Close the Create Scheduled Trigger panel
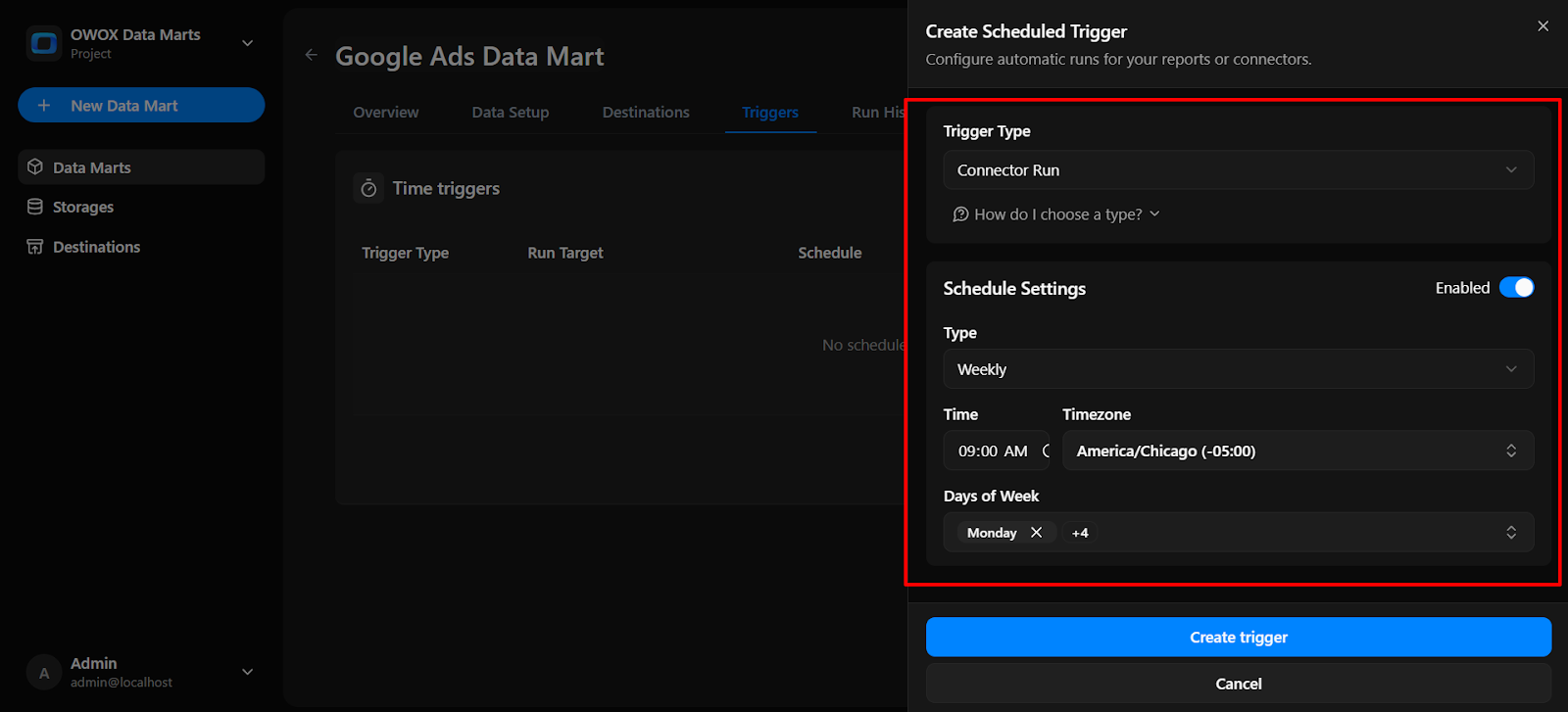The width and height of the screenshot is (1568, 712). pos(1543,26)
